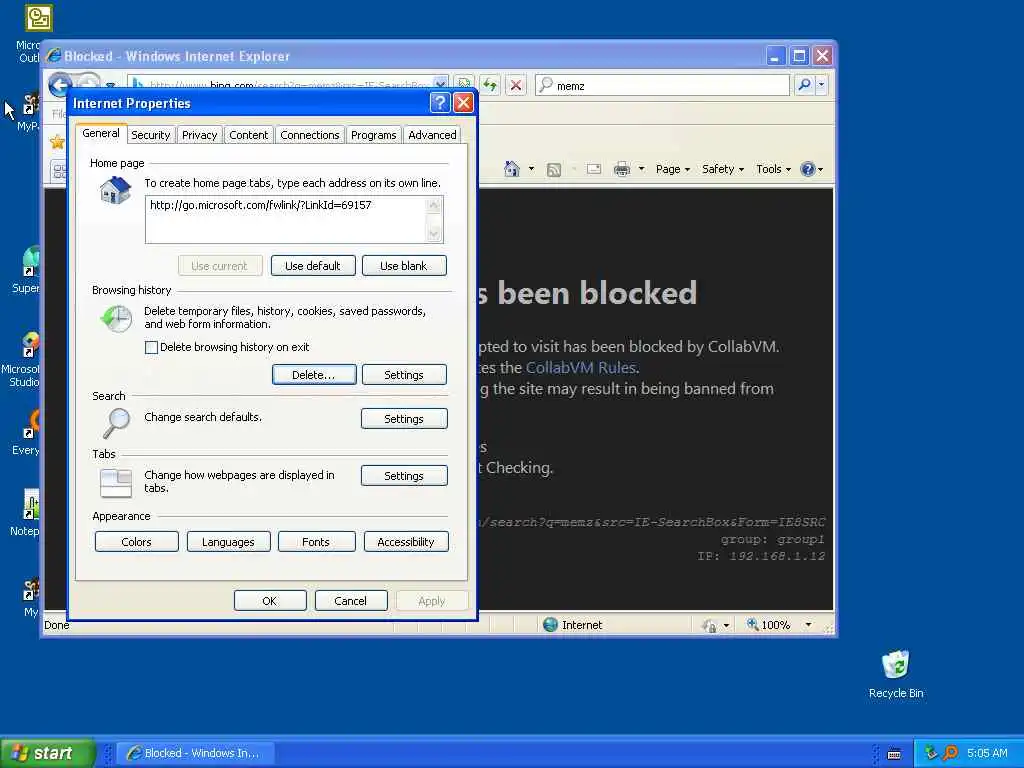Click the protected mode status icon
This screenshot has height=768, width=1024.
709,626
